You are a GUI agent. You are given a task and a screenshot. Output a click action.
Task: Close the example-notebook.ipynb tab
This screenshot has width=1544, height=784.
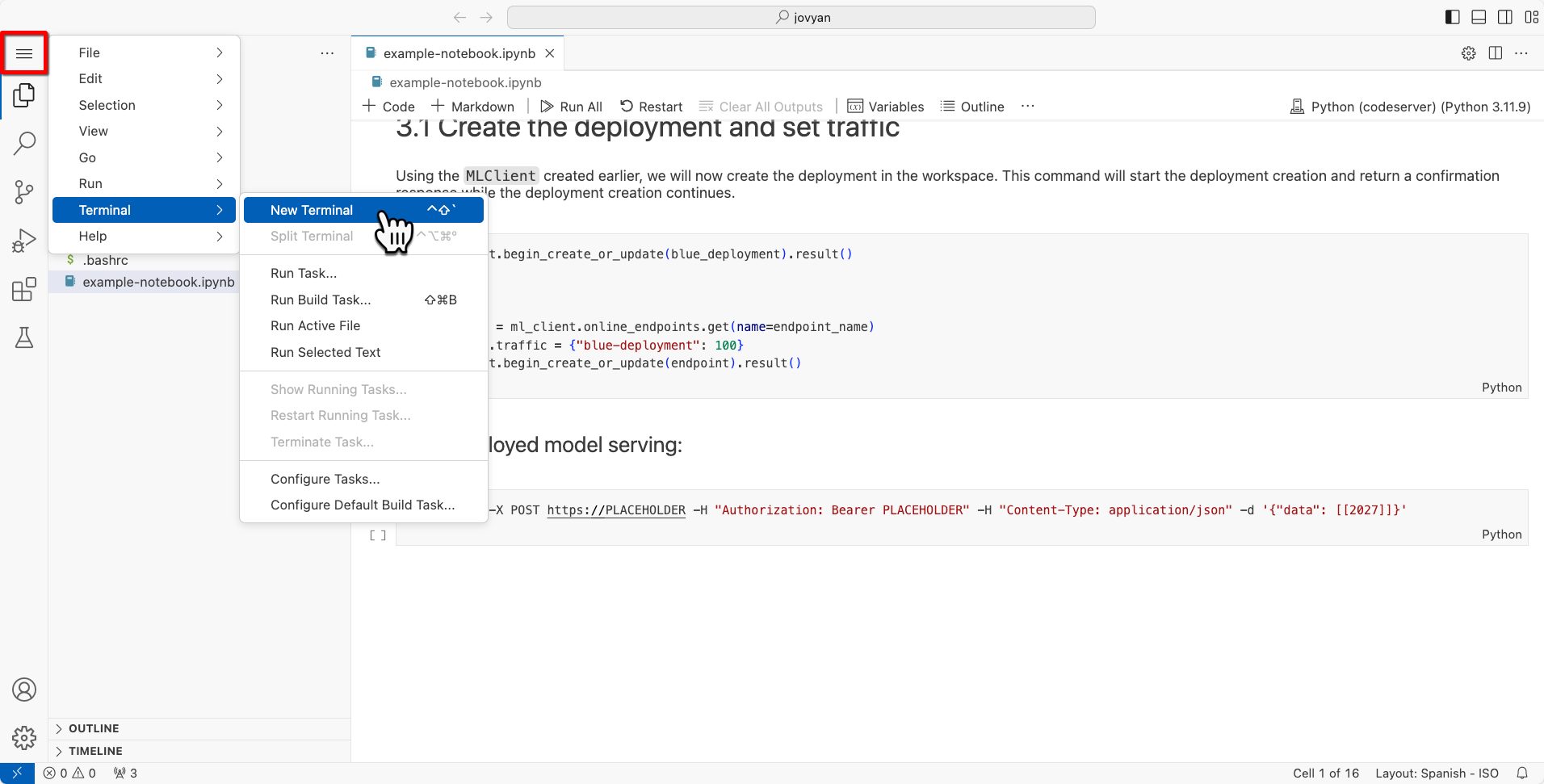tap(550, 53)
